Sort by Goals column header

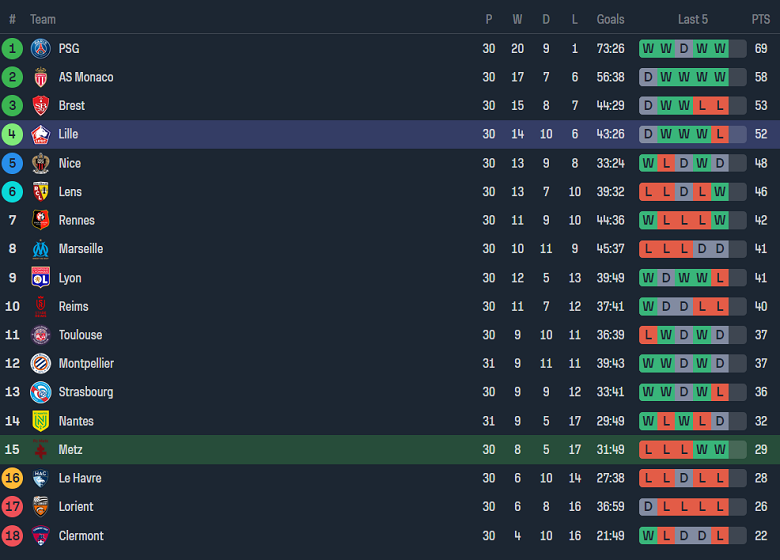point(610,19)
